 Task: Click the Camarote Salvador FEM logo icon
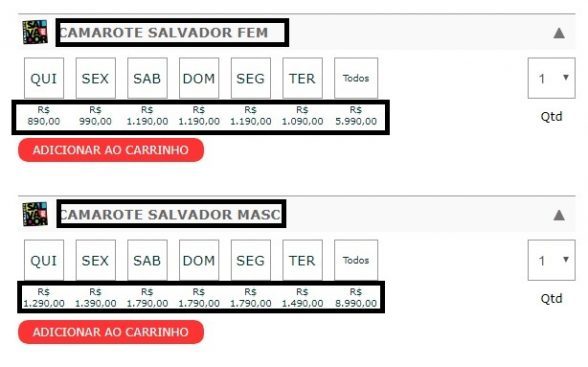point(35,32)
